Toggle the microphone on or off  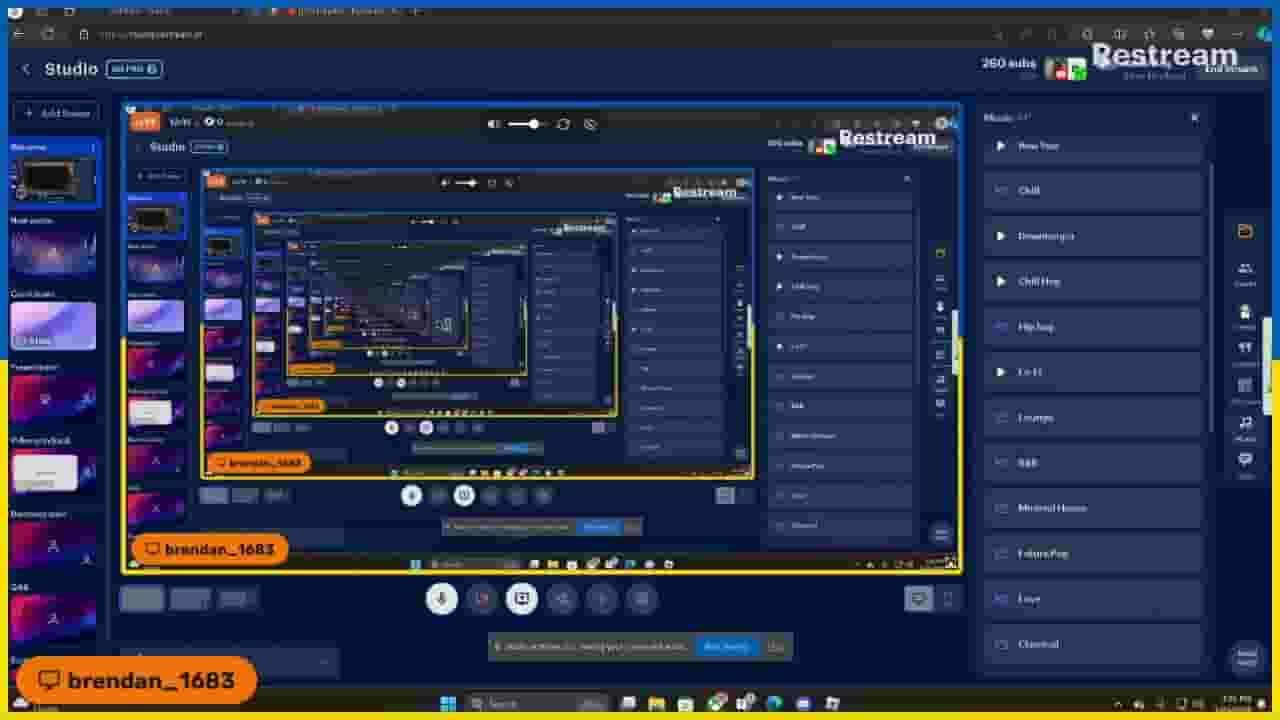(441, 599)
